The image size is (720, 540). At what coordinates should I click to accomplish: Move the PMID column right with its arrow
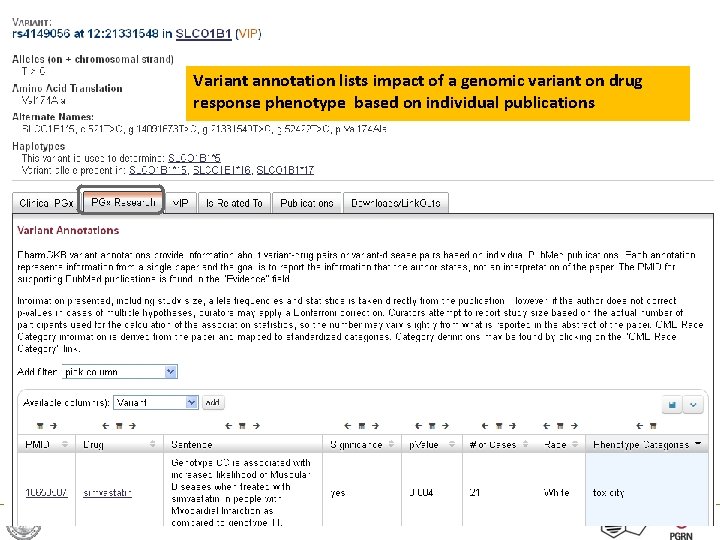coord(54,426)
